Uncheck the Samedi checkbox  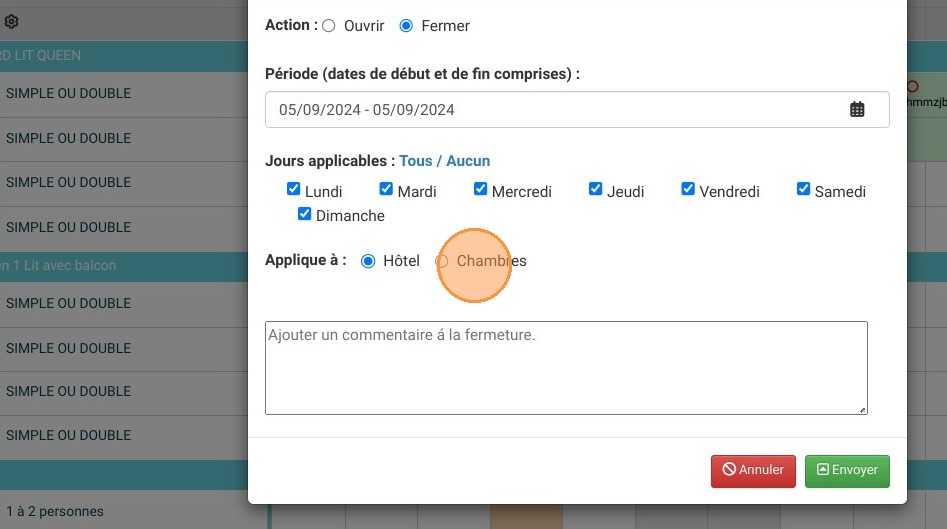(803, 189)
